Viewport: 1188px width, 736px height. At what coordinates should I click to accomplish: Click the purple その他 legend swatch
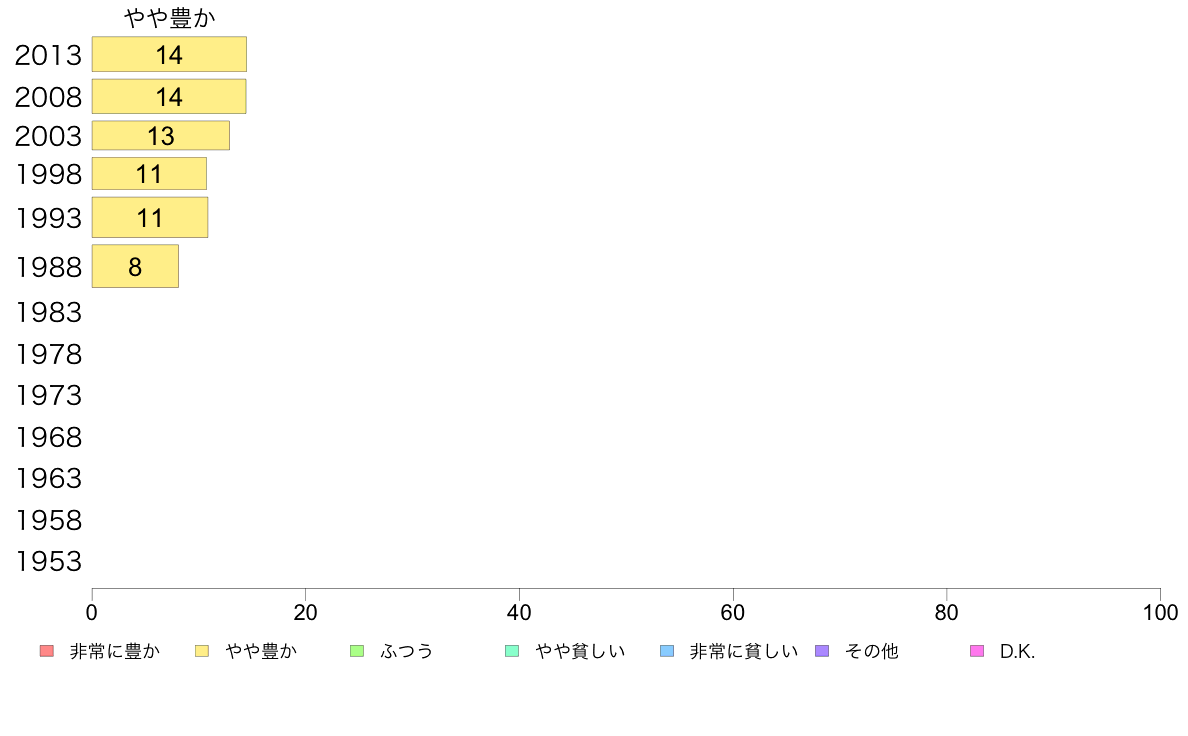click(822, 651)
